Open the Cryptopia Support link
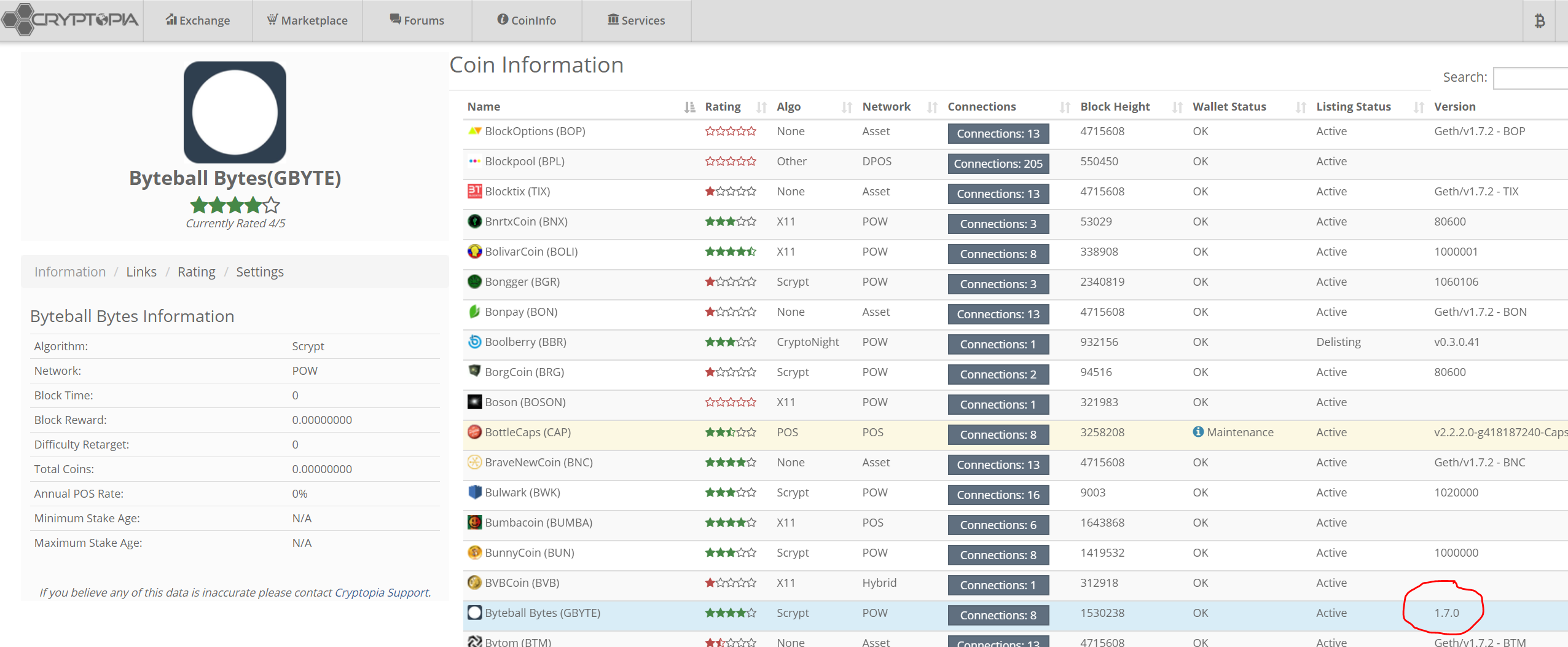 (x=382, y=592)
